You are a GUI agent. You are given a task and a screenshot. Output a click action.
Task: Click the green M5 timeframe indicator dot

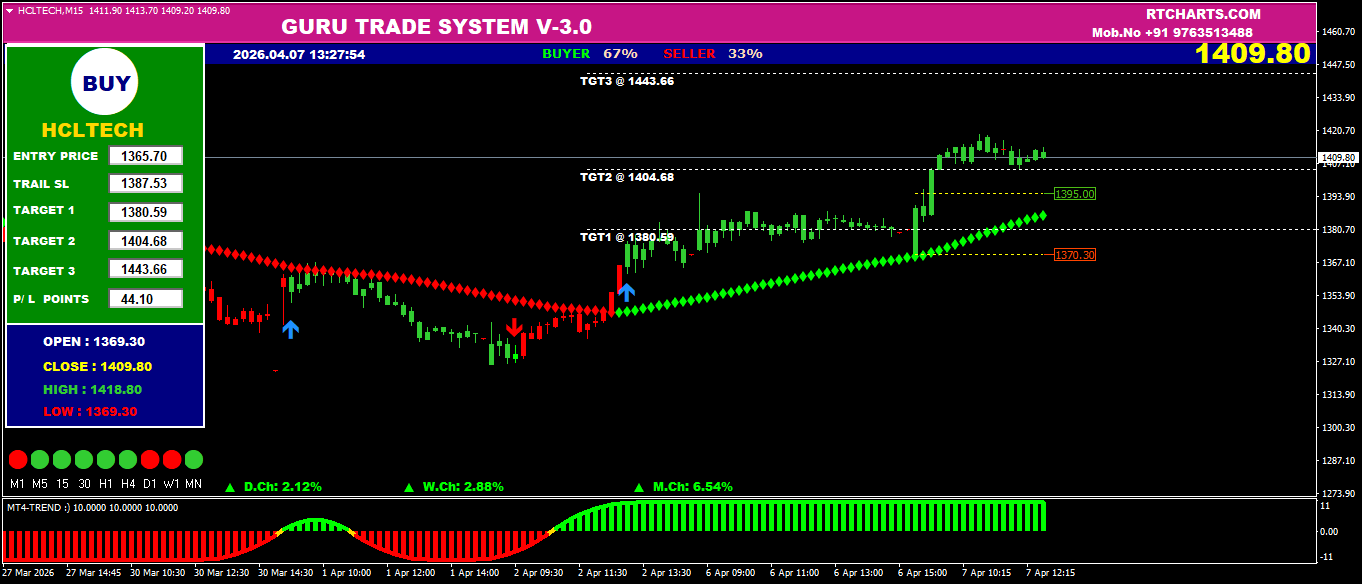(x=40, y=460)
